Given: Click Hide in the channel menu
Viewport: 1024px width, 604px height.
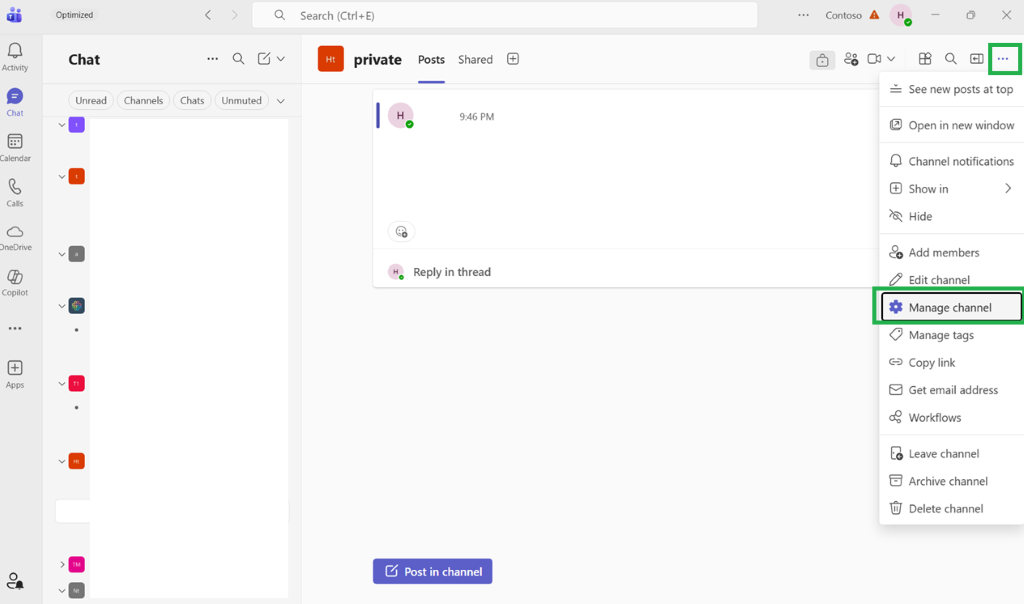Looking at the screenshot, I should click(952, 216).
